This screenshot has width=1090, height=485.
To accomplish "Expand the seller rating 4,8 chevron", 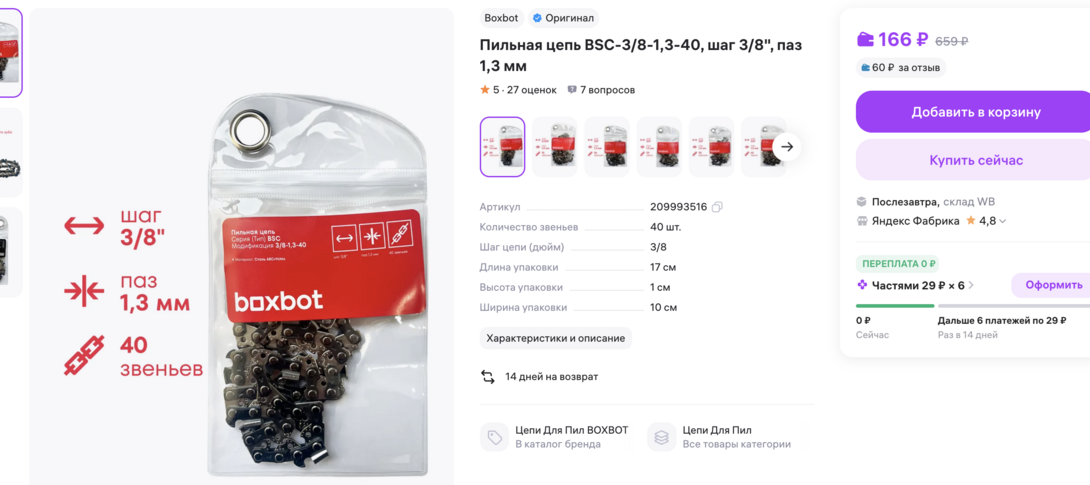I will 1002,221.
